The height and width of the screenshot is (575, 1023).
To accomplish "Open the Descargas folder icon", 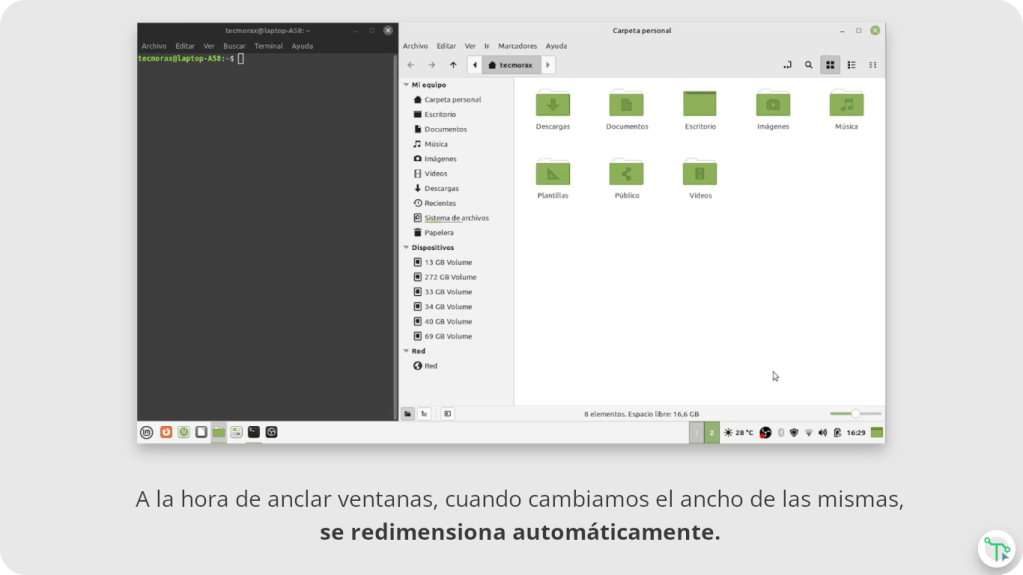I will pos(552,104).
